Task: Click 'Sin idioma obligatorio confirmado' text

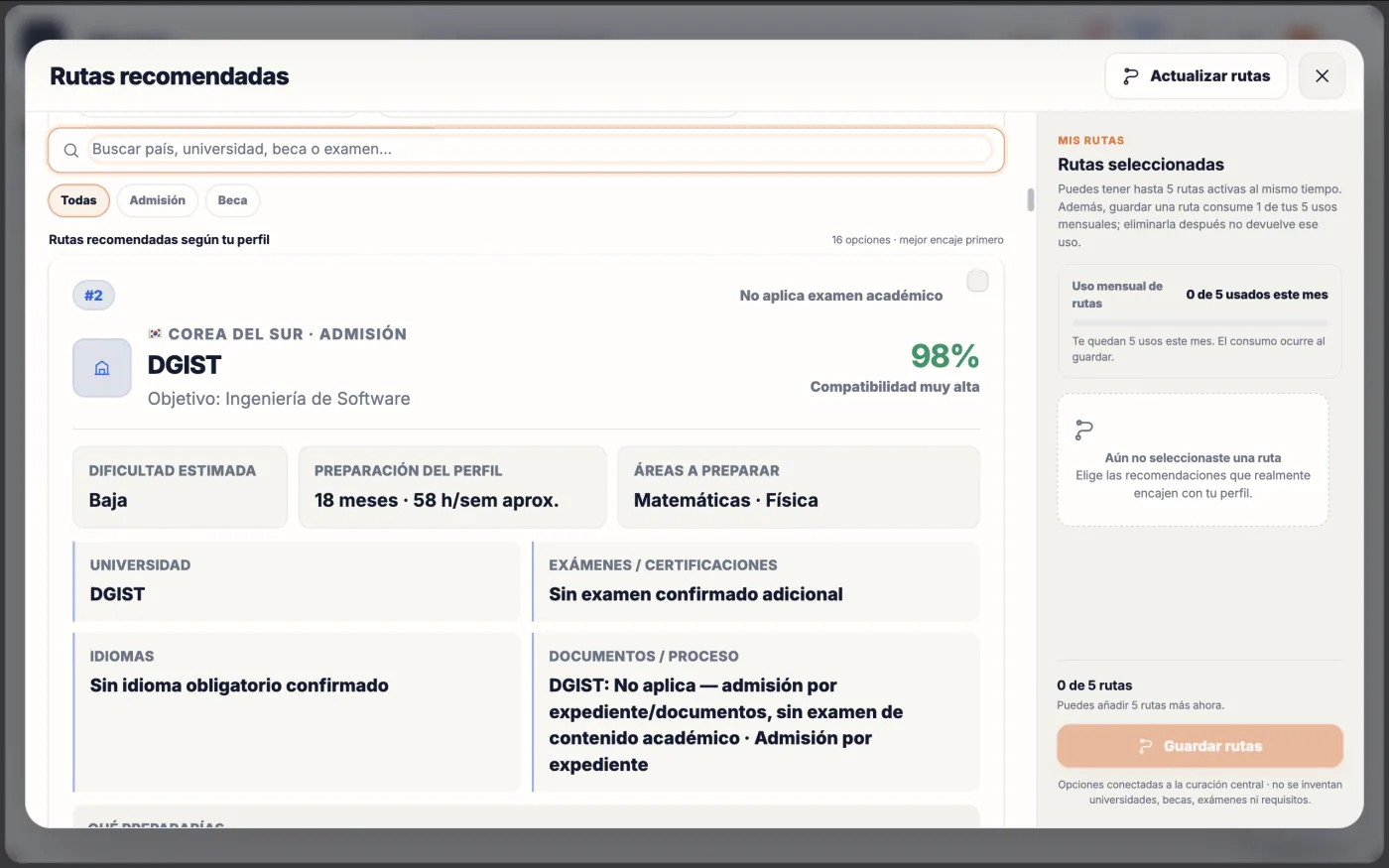Action: click(x=239, y=685)
